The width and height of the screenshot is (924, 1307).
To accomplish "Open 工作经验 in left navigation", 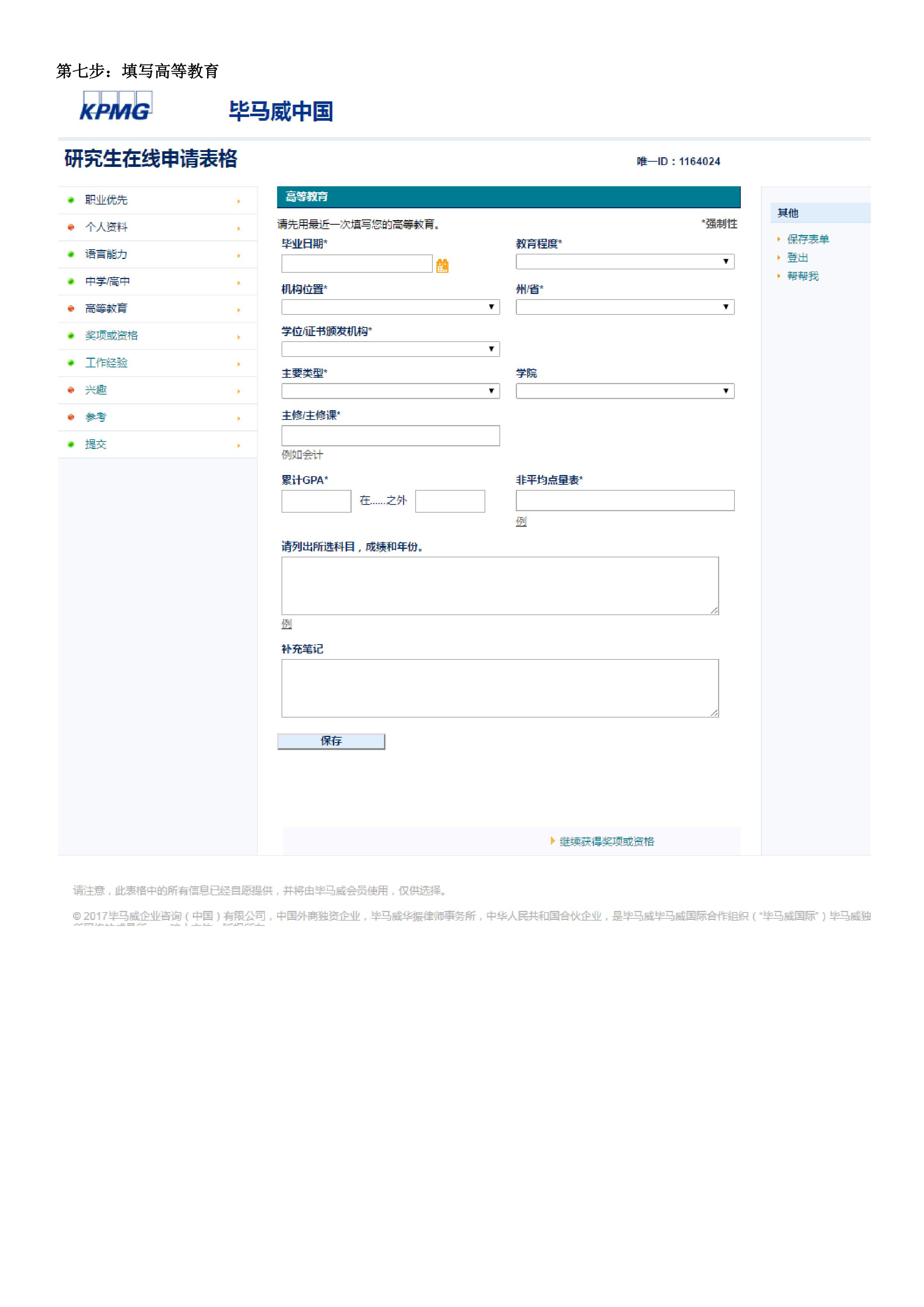I will coord(107,363).
